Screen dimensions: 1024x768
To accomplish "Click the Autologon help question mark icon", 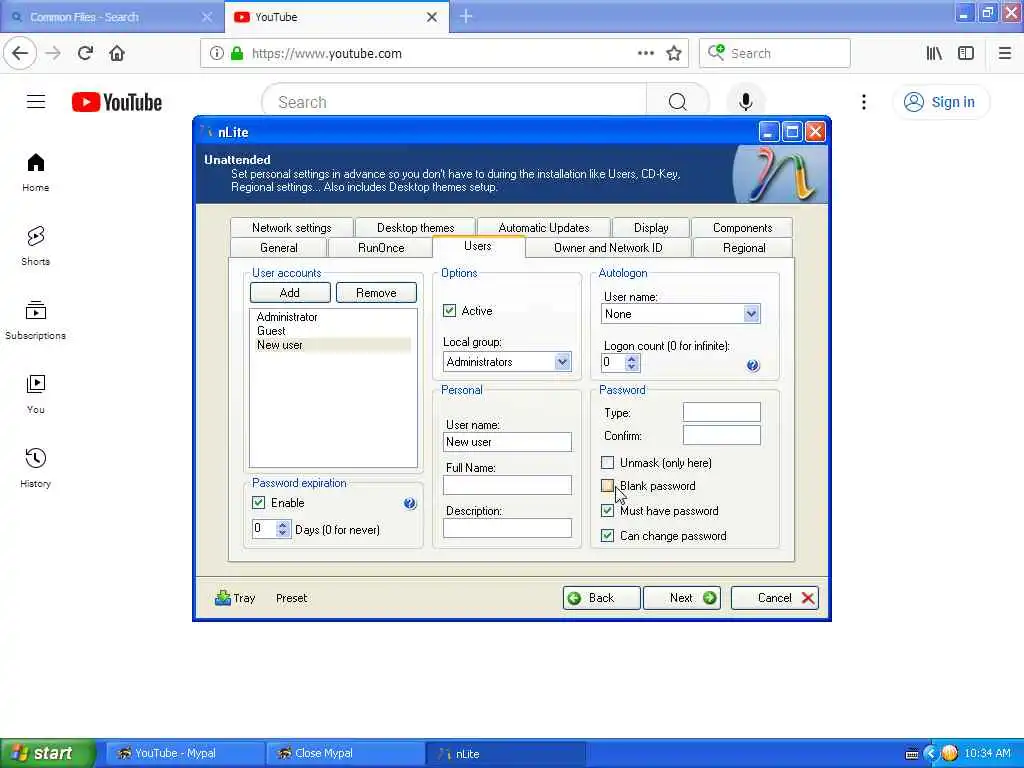I will tap(752, 366).
